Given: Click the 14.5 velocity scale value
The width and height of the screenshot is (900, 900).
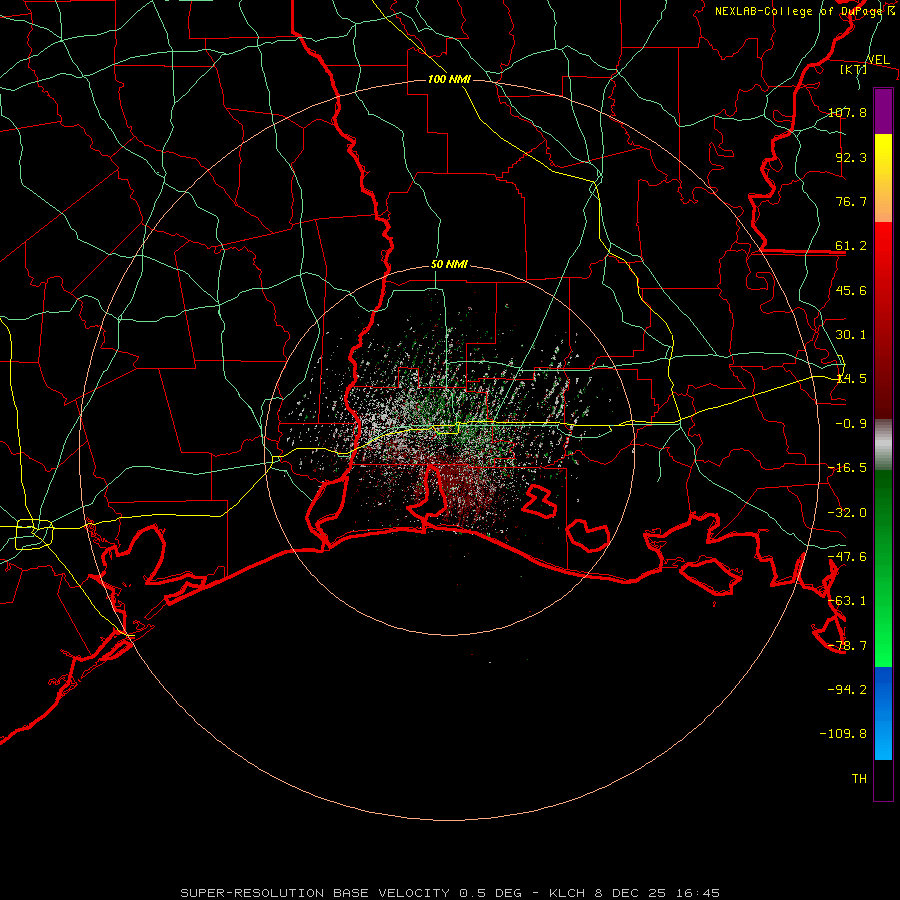Looking at the screenshot, I should pyautogui.click(x=851, y=379).
